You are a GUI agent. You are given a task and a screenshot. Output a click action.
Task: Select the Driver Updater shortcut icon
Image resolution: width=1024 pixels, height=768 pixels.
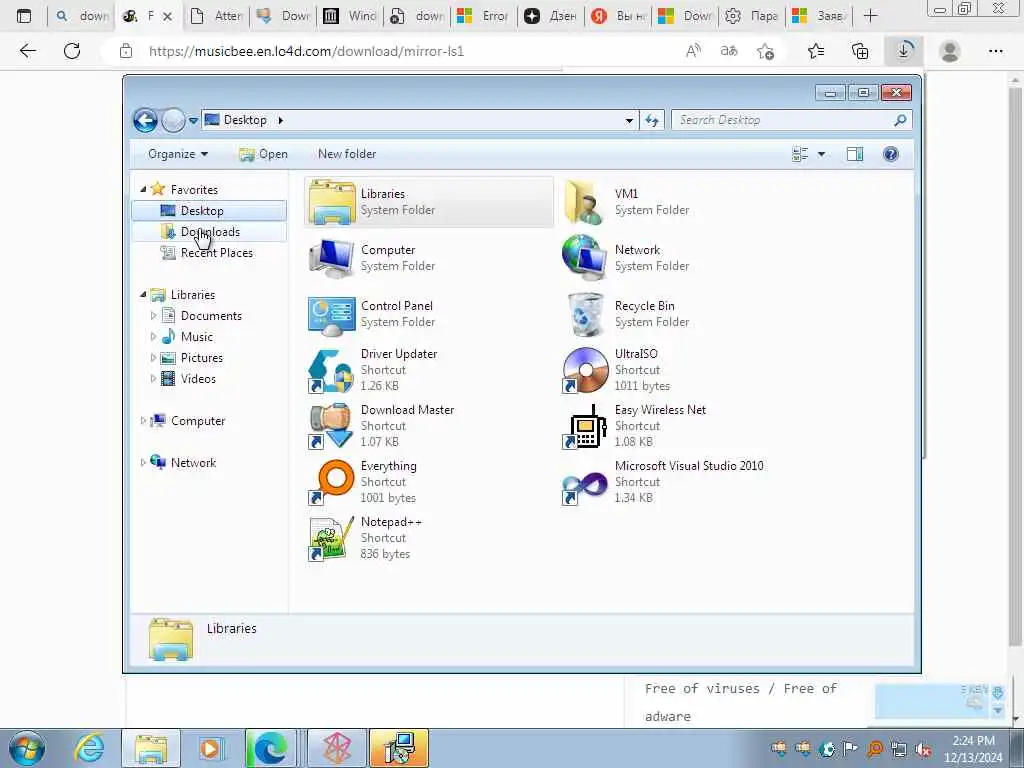point(330,370)
